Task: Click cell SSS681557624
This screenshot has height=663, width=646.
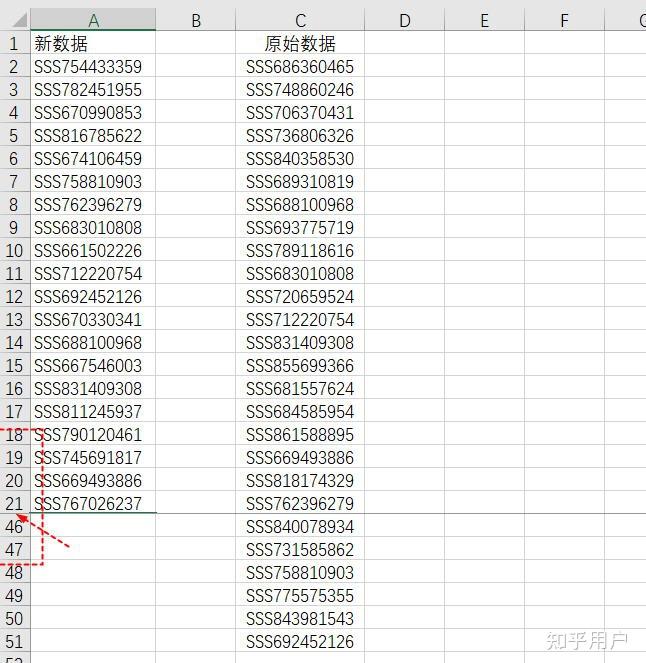Action: 300,389
